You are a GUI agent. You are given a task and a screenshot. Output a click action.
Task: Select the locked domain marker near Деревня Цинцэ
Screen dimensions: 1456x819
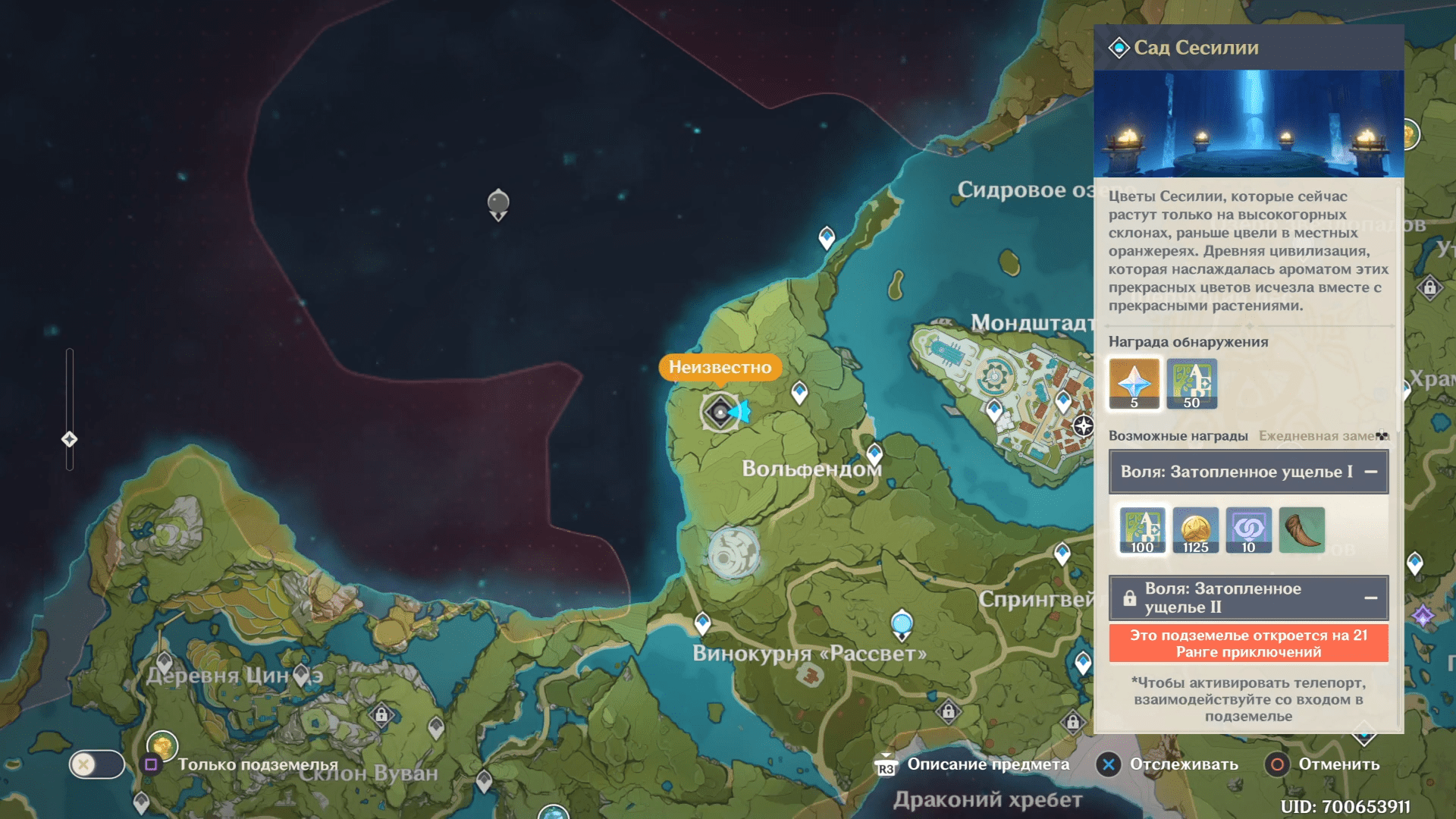coord(381,714)
